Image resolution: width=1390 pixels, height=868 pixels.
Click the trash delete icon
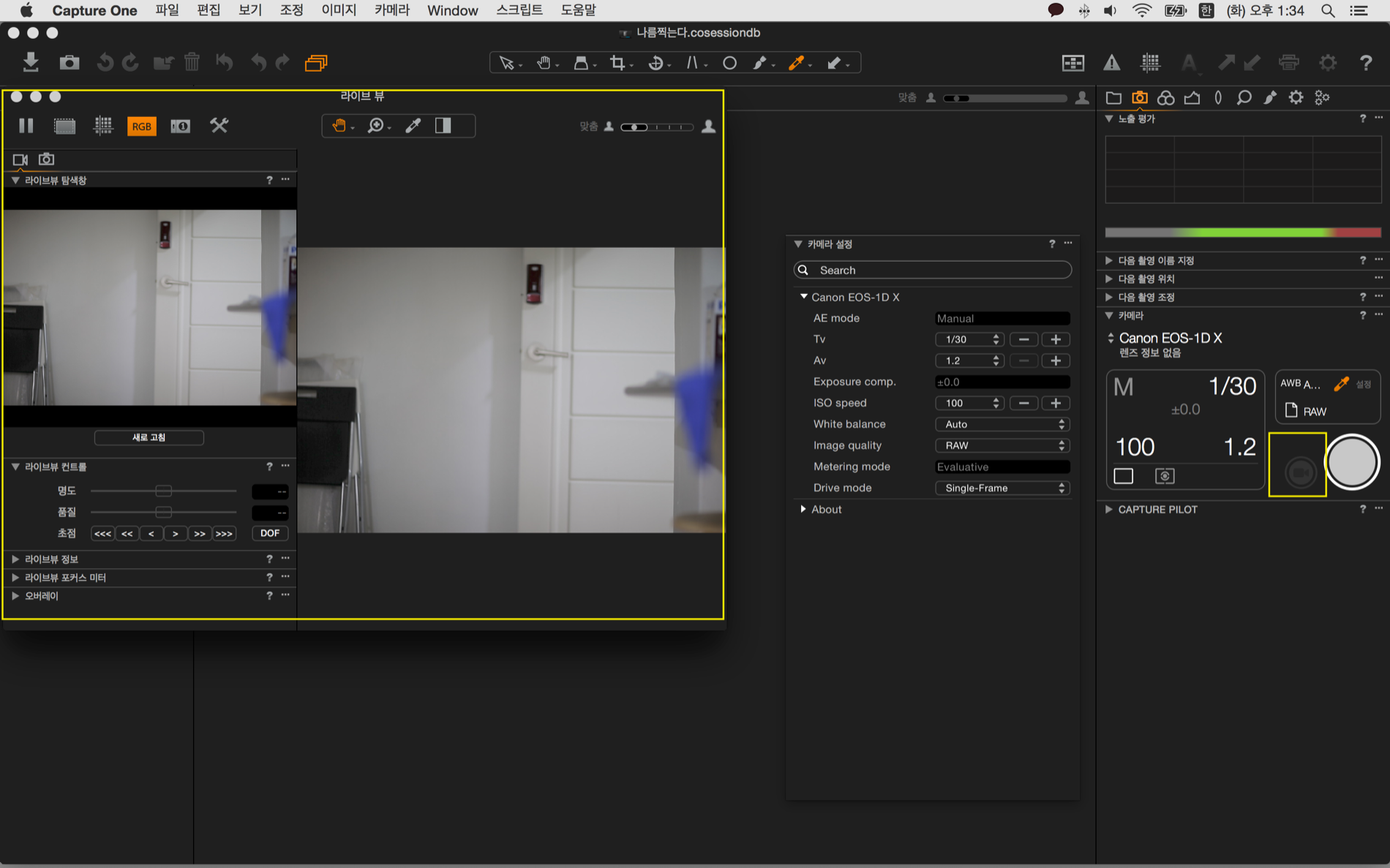tap(192, 63)
